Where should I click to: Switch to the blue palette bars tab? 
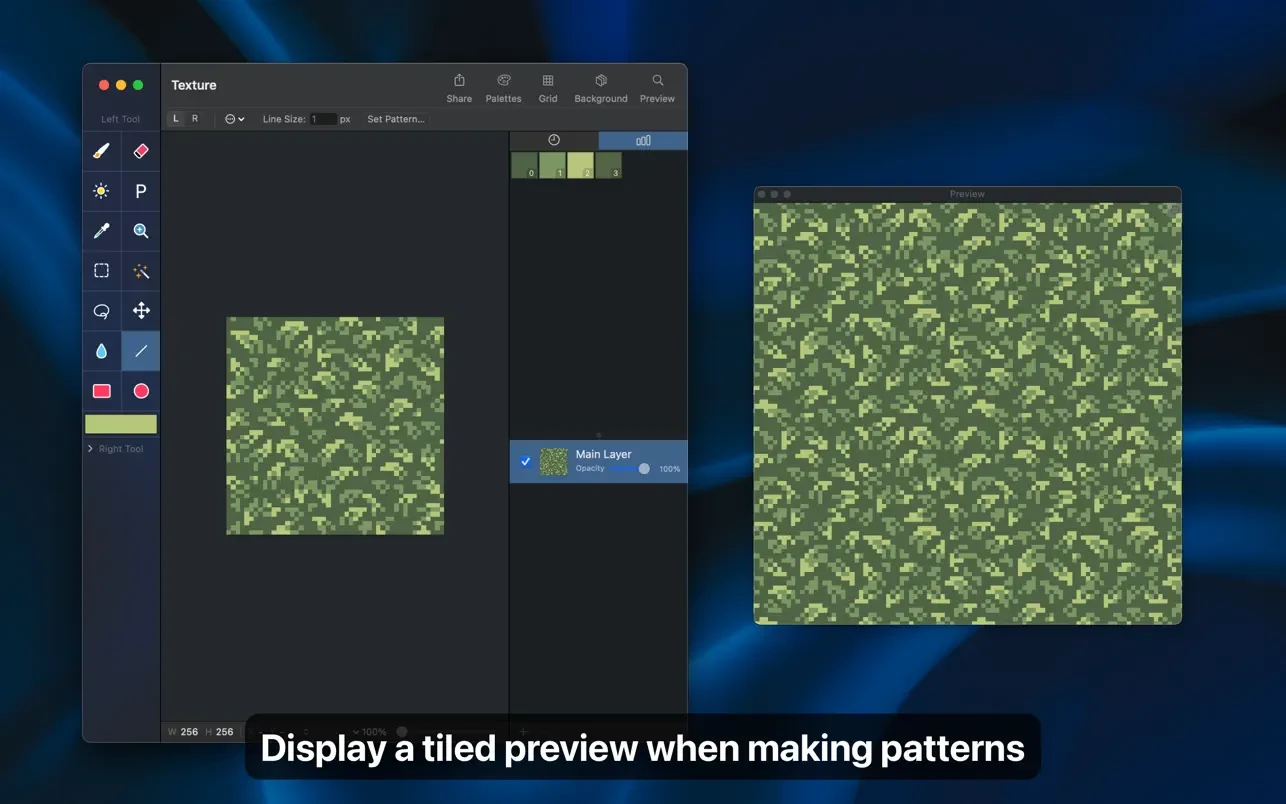[x=643, y=140]
